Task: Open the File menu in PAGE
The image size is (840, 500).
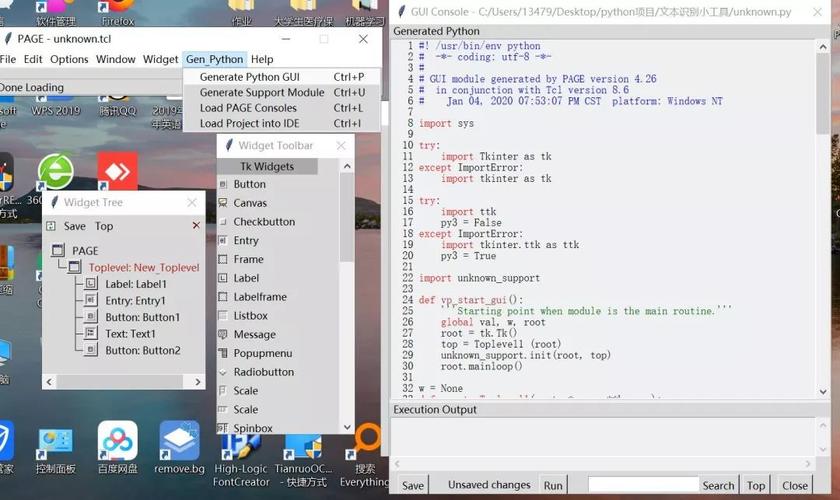Action: 8,59
